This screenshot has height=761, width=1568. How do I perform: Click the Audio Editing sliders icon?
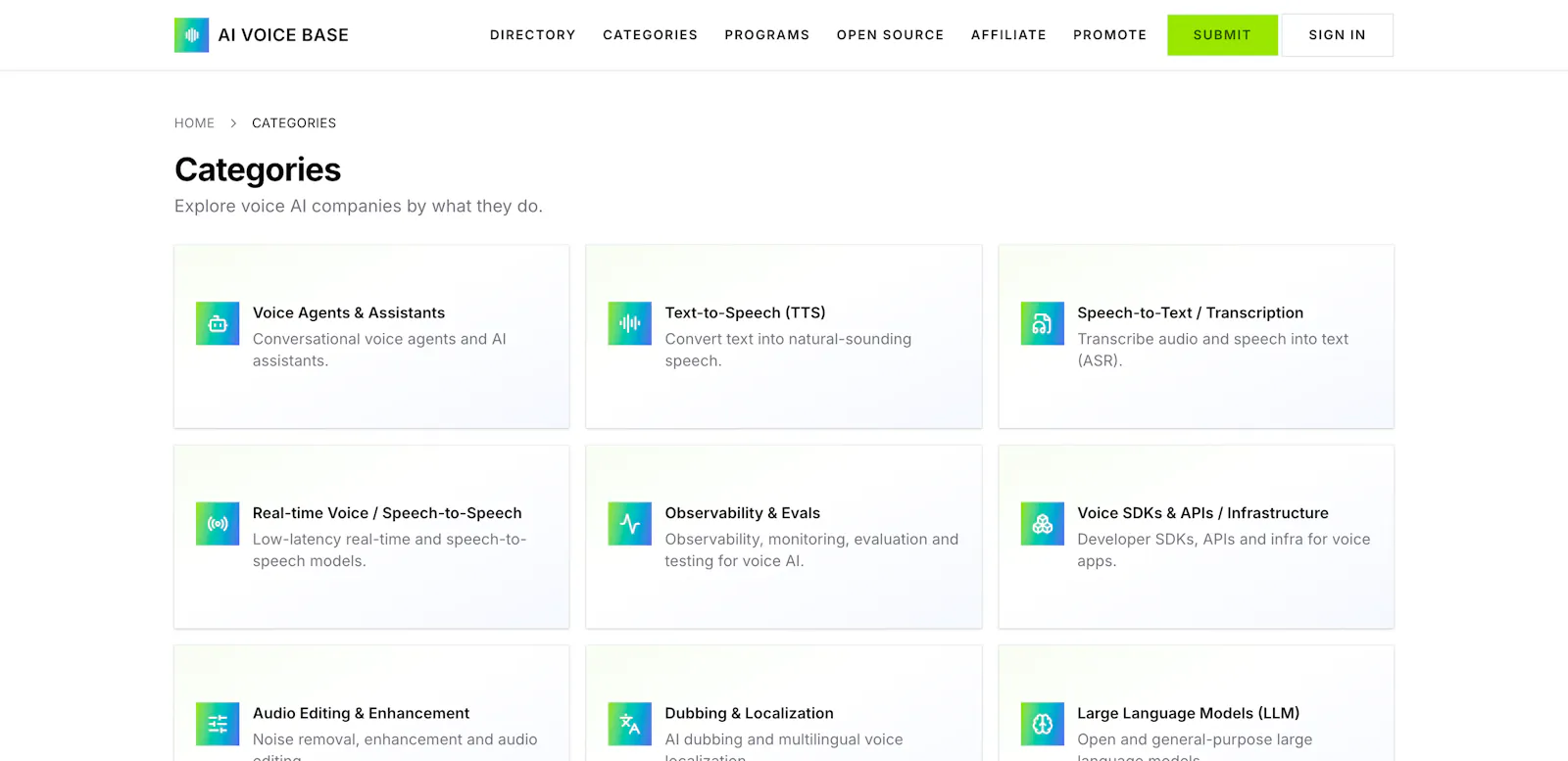218,725
